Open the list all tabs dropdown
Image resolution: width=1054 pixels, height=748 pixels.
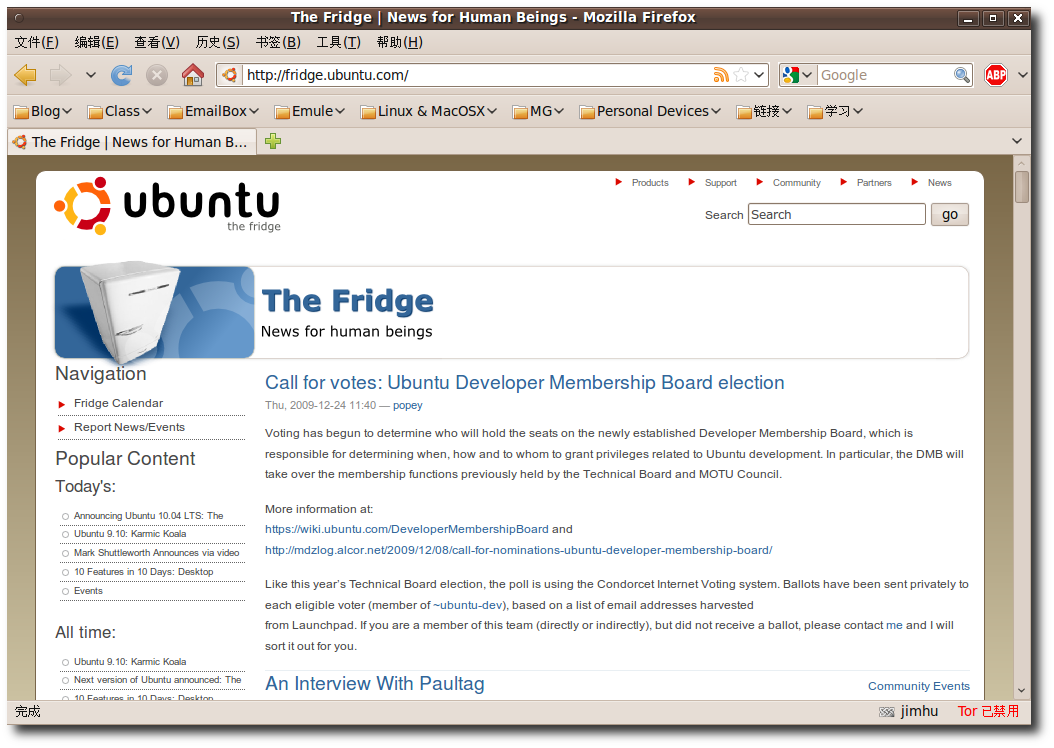(1016, 141)
